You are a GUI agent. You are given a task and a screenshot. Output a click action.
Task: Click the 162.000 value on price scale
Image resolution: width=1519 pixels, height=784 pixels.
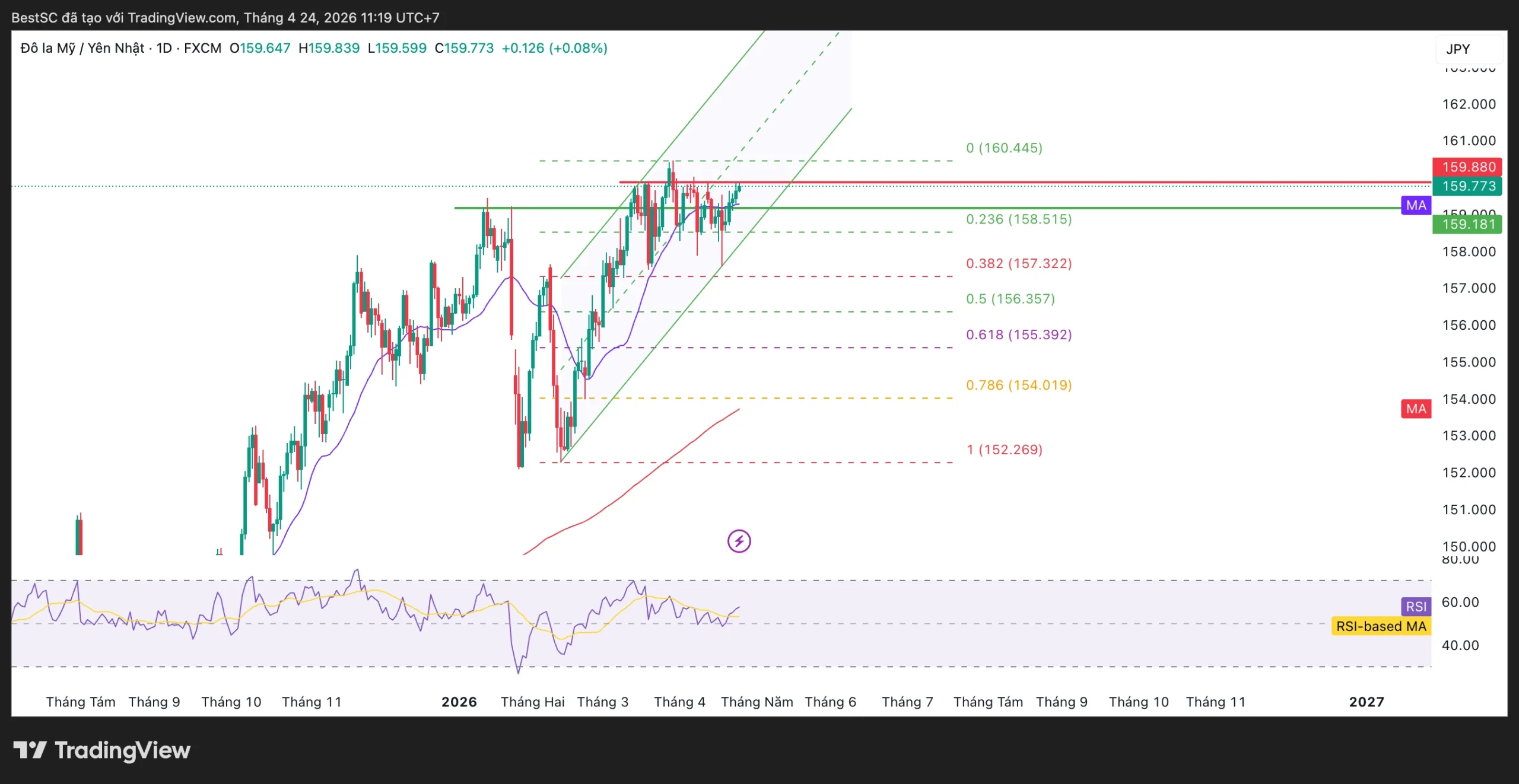(1469, 104)
